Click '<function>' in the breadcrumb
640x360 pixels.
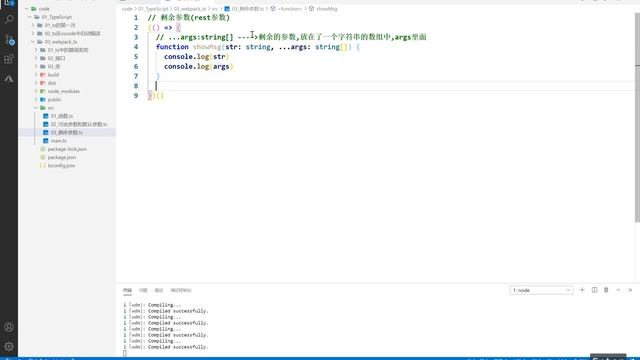click(x=290, y=9)
